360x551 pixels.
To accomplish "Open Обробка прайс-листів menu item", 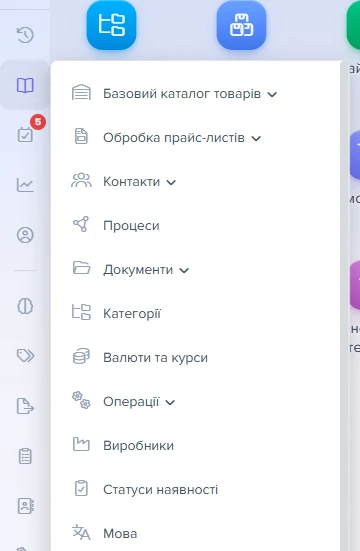I will [174, 138].
